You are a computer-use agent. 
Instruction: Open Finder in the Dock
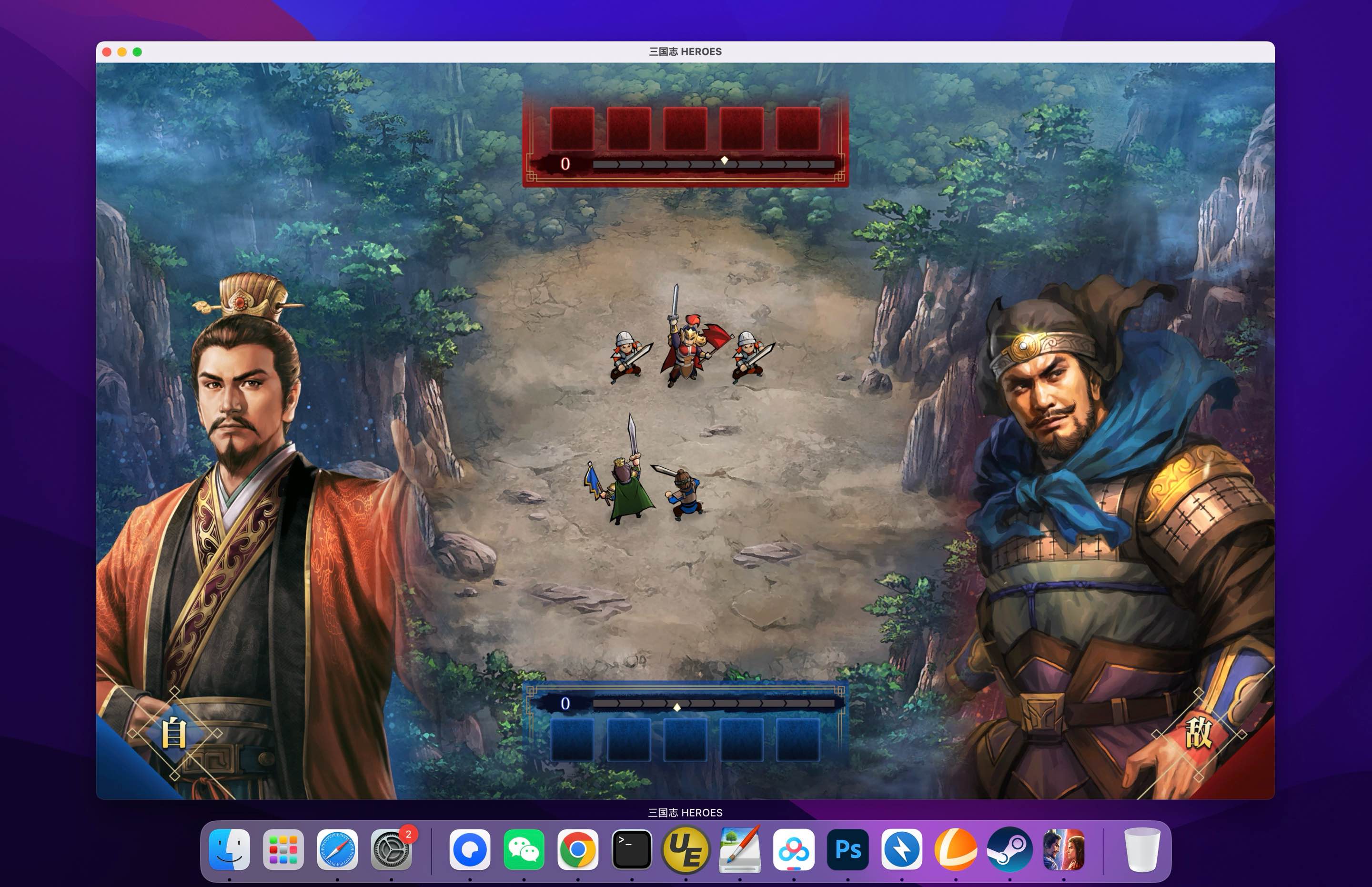click(229, 849)
